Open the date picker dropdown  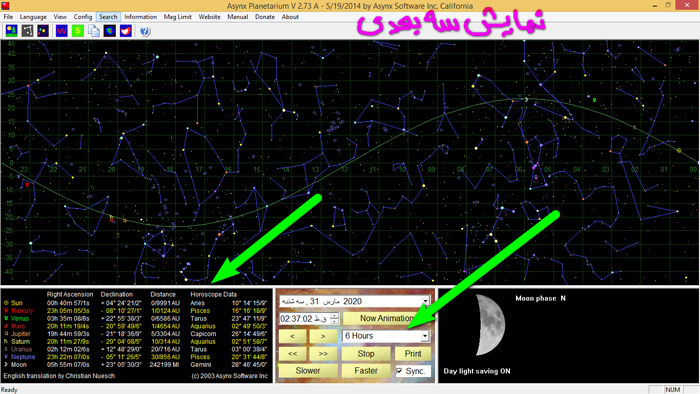click(425, 302)
